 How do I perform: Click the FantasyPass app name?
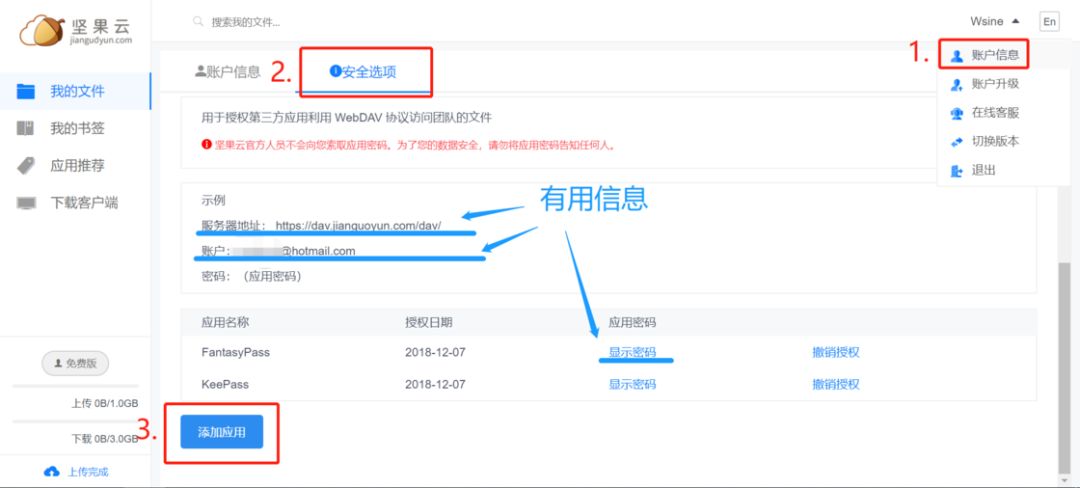pyautogui.click(x=236, y=352)
